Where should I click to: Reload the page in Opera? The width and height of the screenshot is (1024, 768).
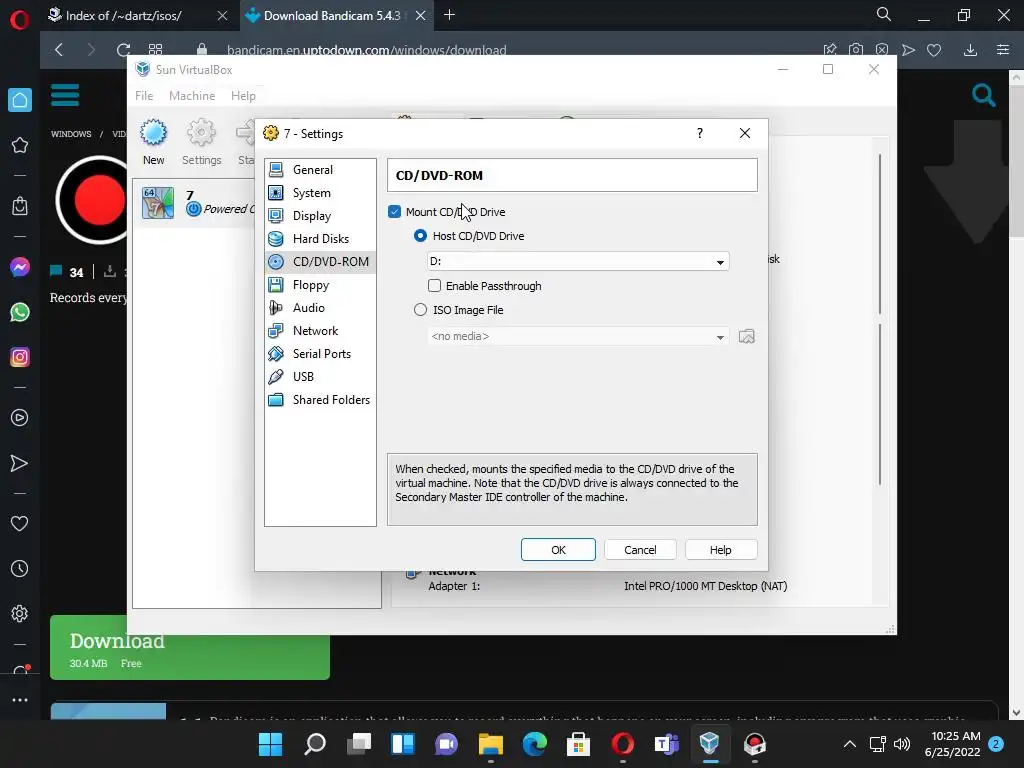pos(123,50)
